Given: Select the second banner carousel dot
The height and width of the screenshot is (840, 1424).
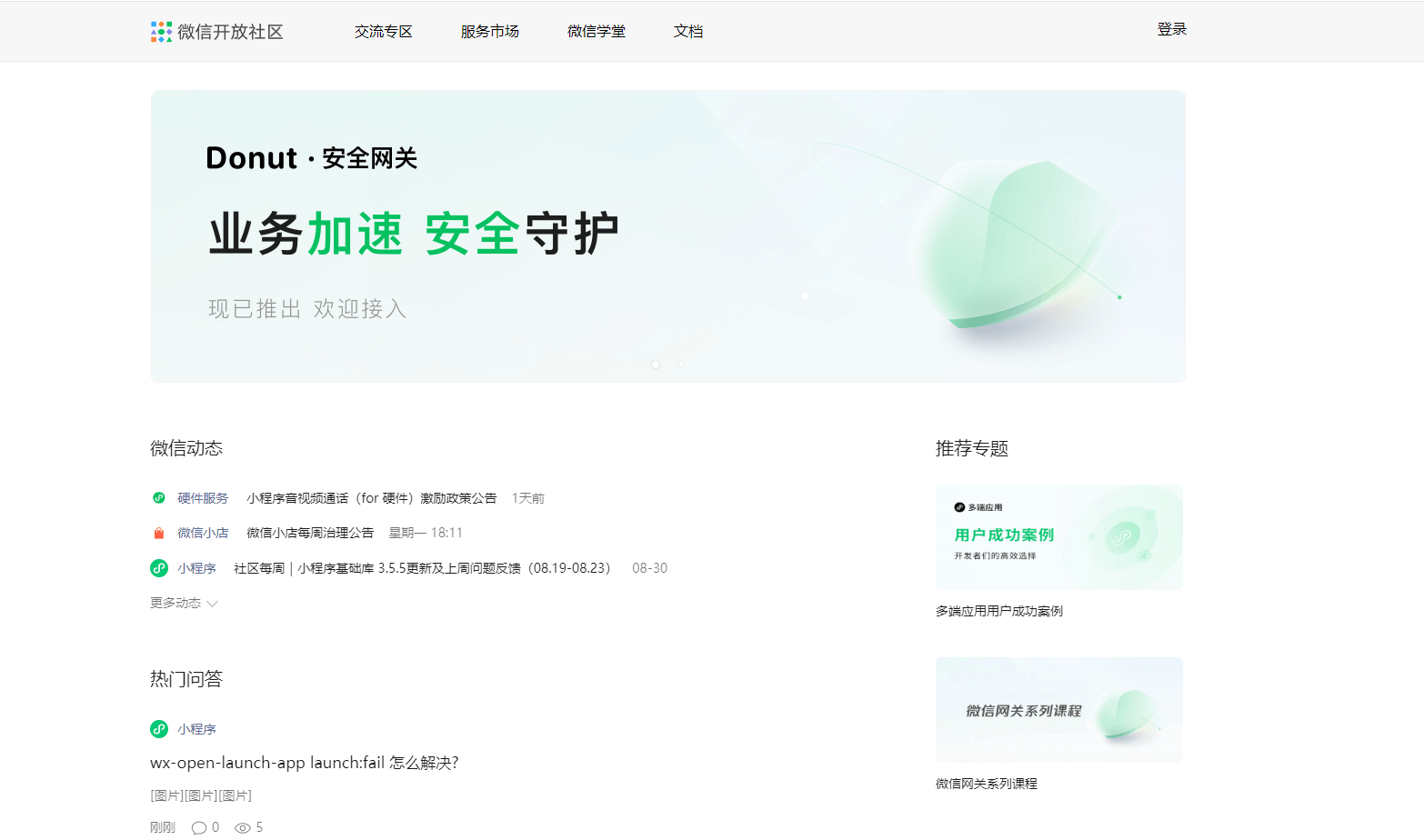Looking at the screenshot, I should [681, 365].
